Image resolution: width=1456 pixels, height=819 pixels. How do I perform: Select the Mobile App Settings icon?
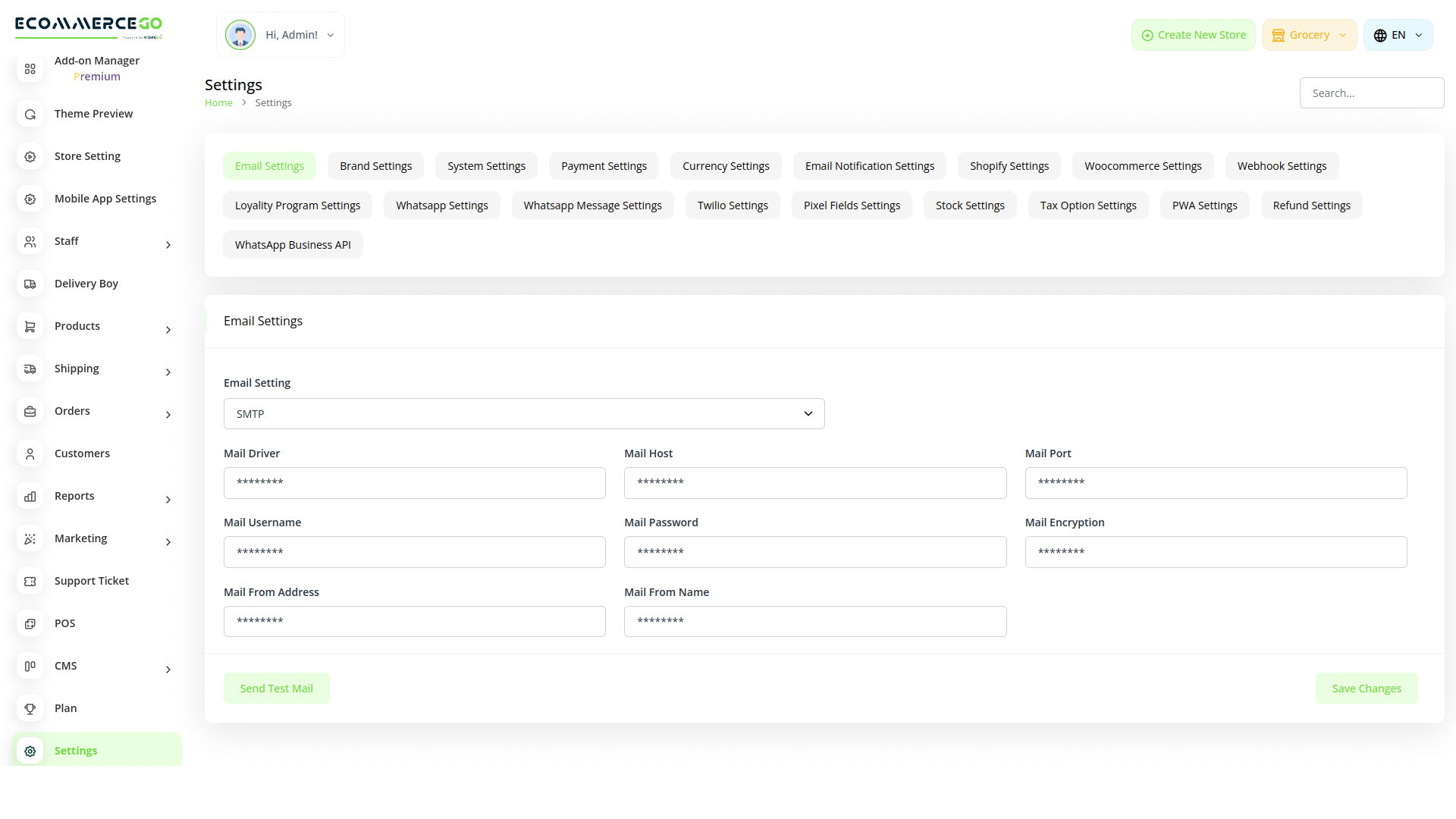coord(30,199)
